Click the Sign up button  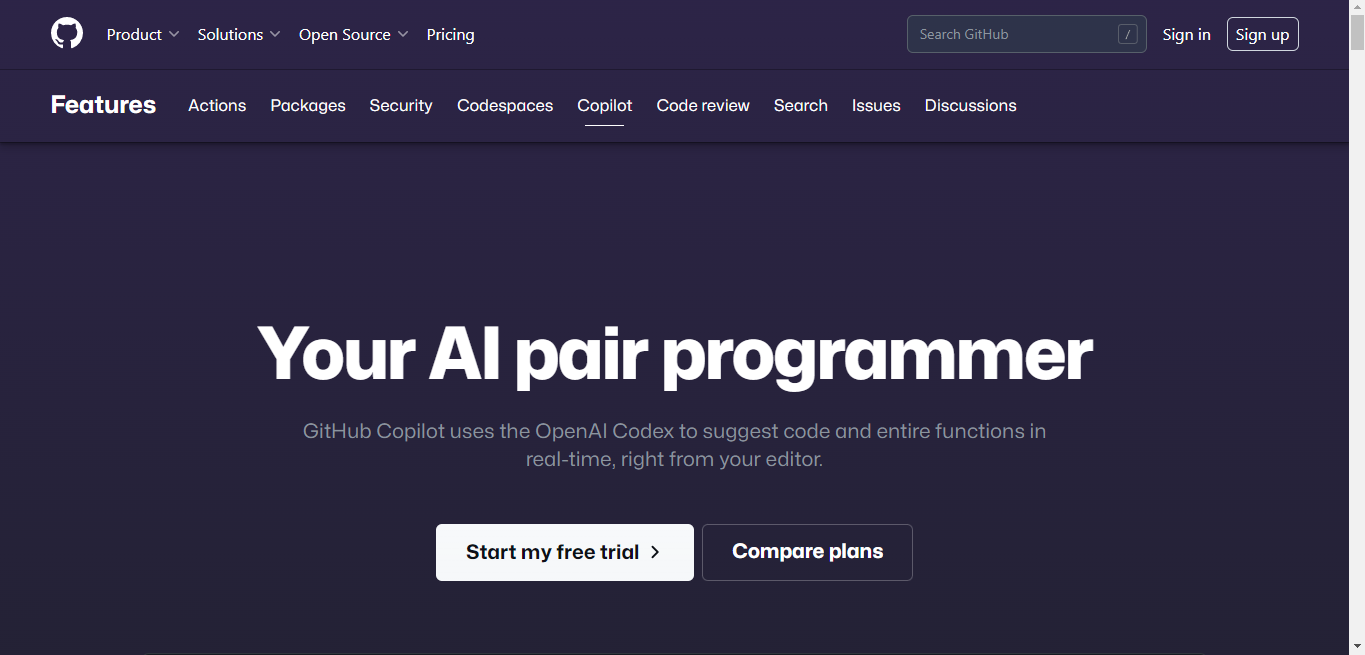pyautogui.click(x=1263, y=34)
